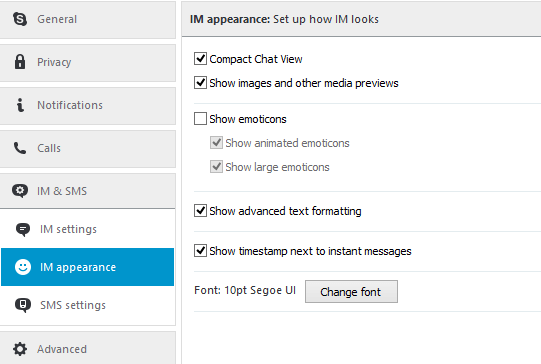Uncheck Show timestamp next to instant messages
The height and width of the screenshot is (364, 541).
(x=200, y=250)
